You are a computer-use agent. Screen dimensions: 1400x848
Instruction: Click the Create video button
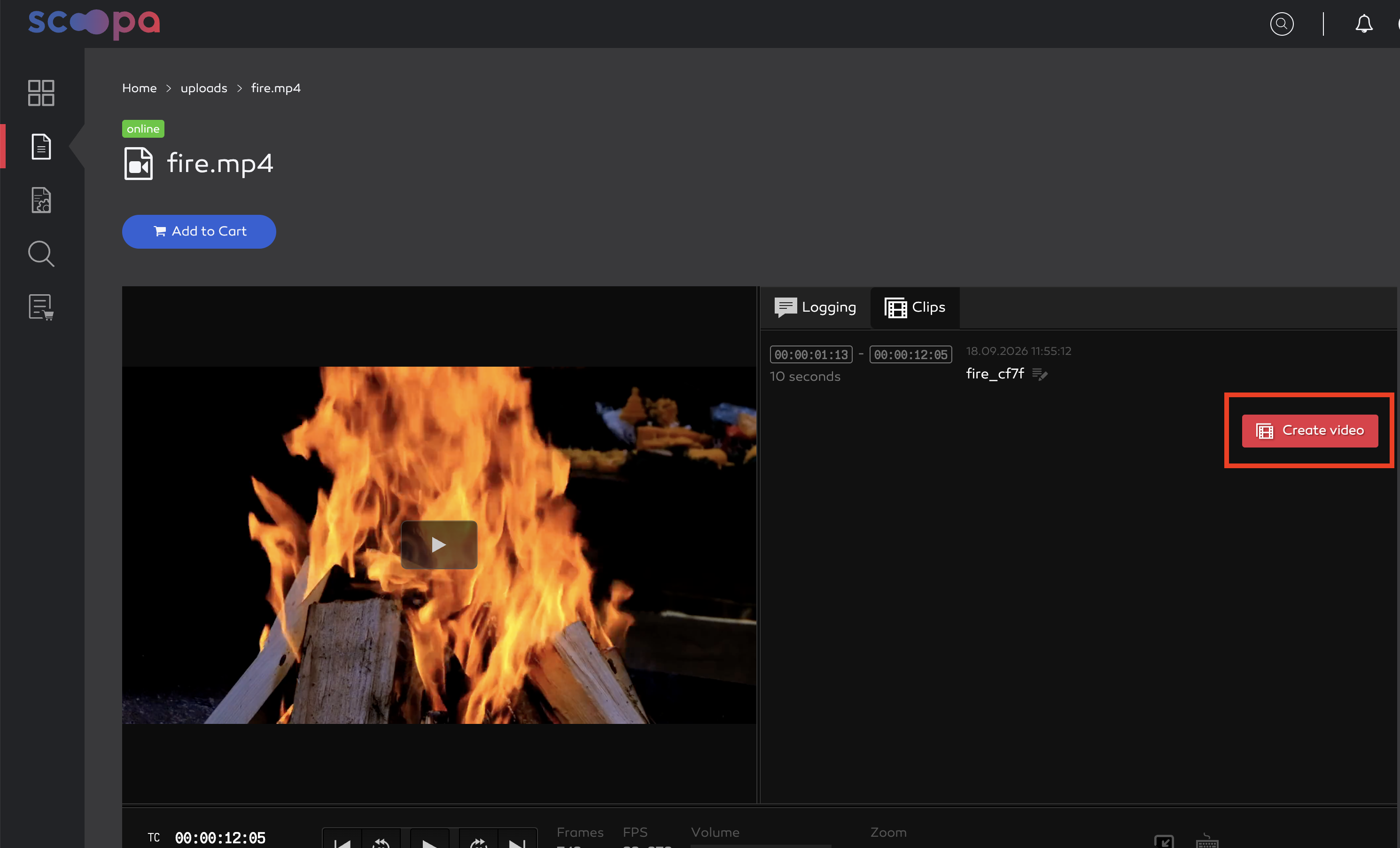pyautogui.click(x=1310, y=431)
